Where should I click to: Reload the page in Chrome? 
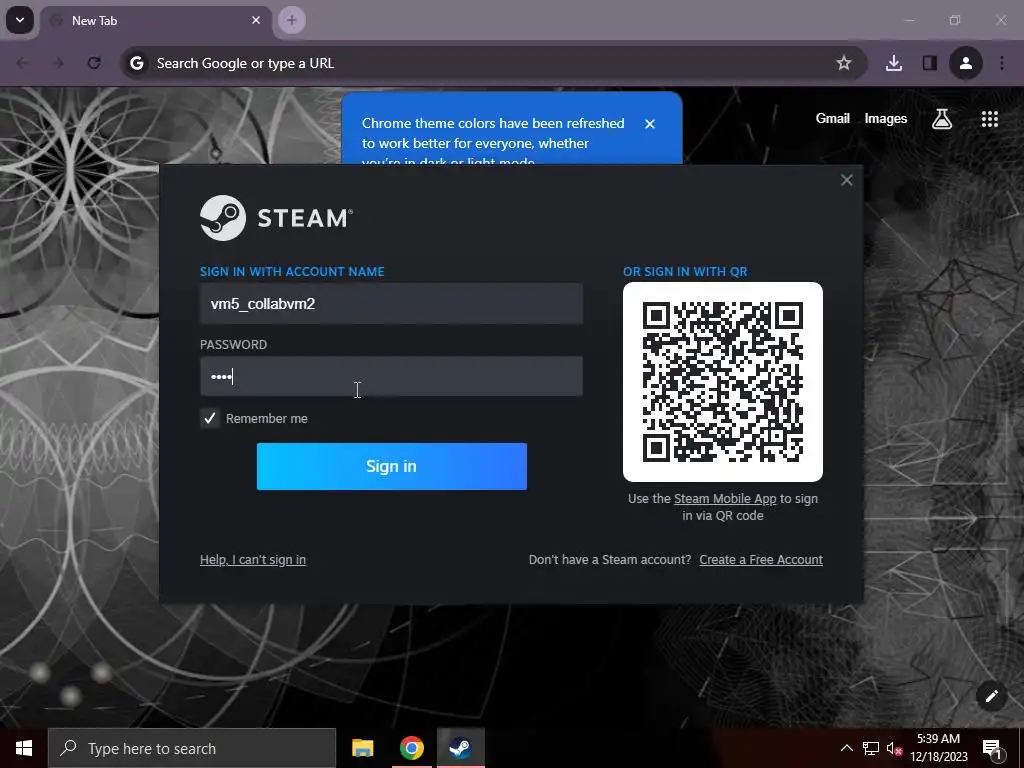(94, 63)
